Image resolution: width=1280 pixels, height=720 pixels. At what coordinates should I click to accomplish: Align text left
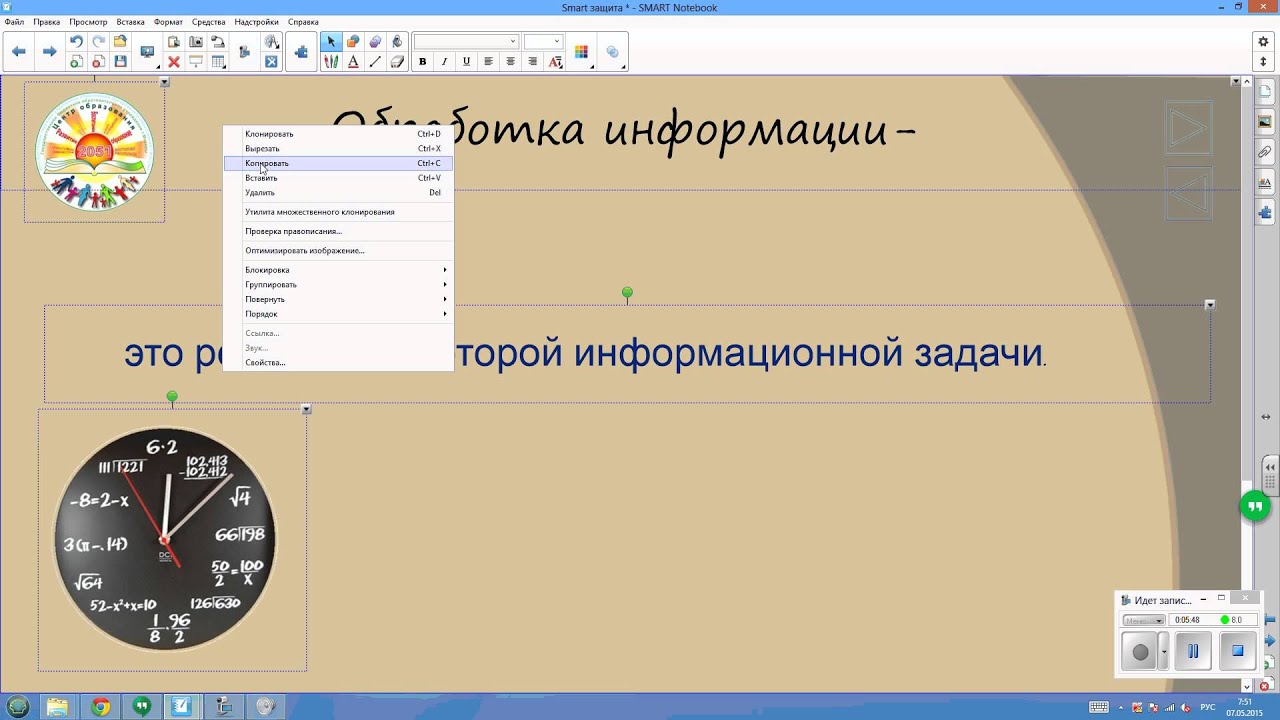488,61
